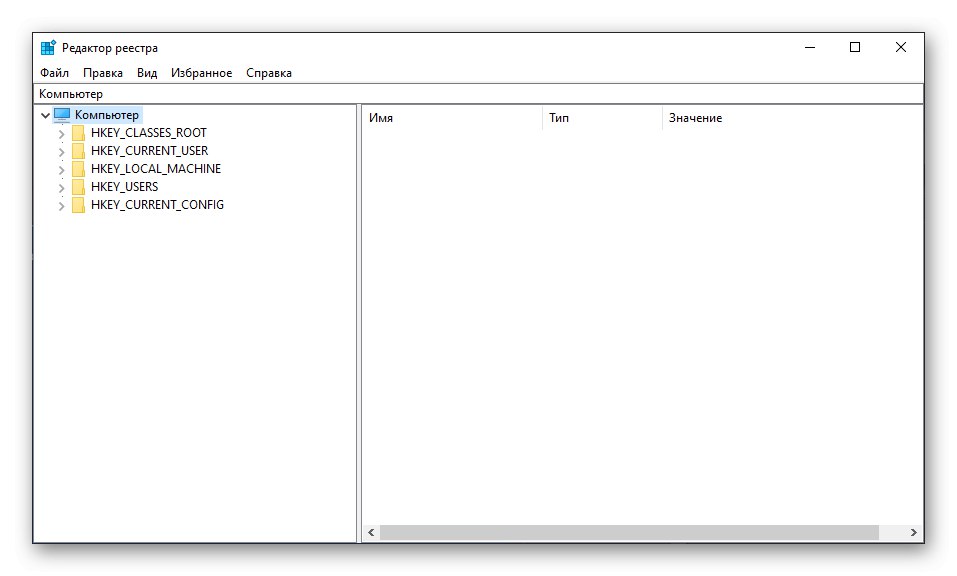Select the Компьютер root label

tap(107, 115)
